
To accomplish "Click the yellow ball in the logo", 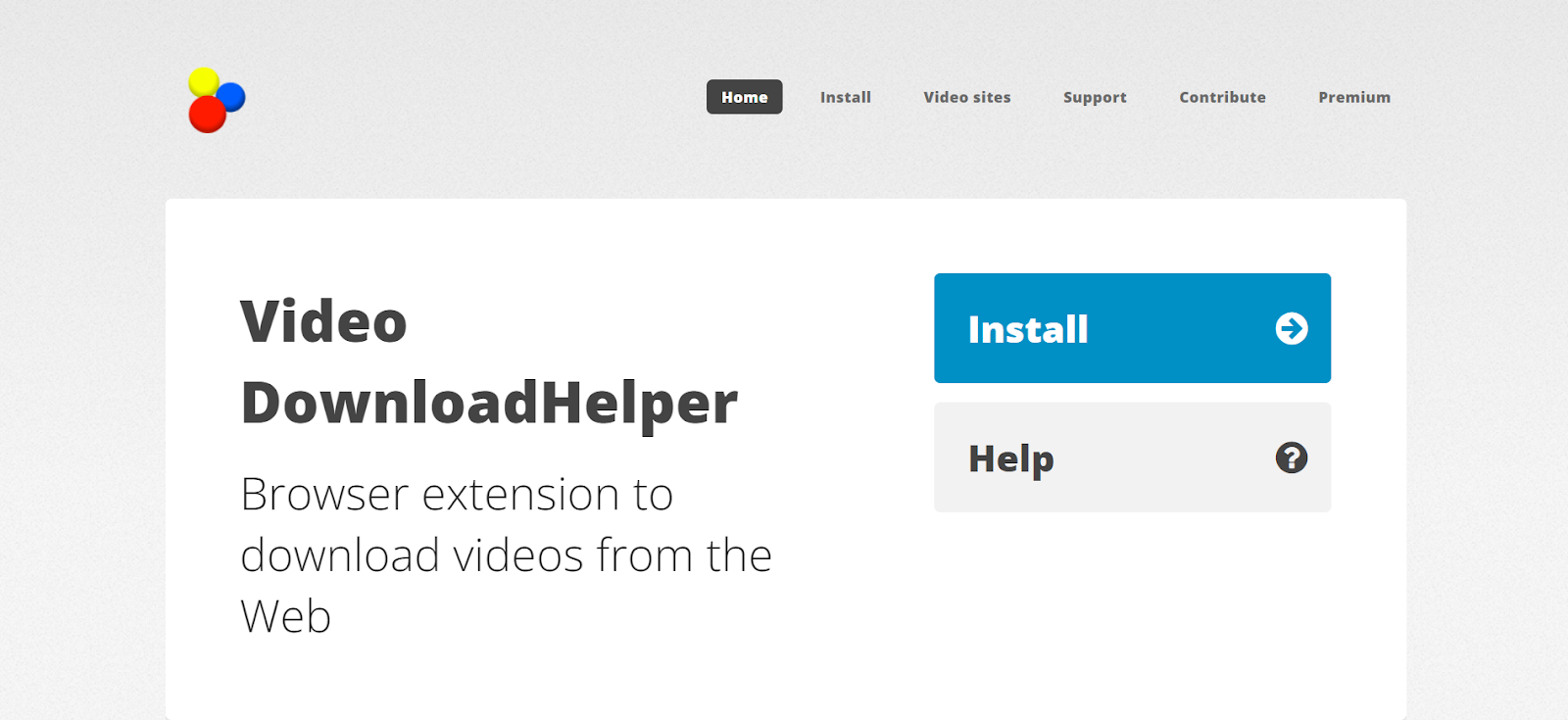I will click(x=203, y=81).
